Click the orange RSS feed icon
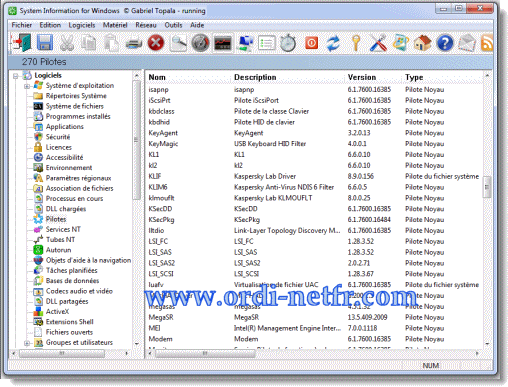508x387 pixels. click(487, 43)
